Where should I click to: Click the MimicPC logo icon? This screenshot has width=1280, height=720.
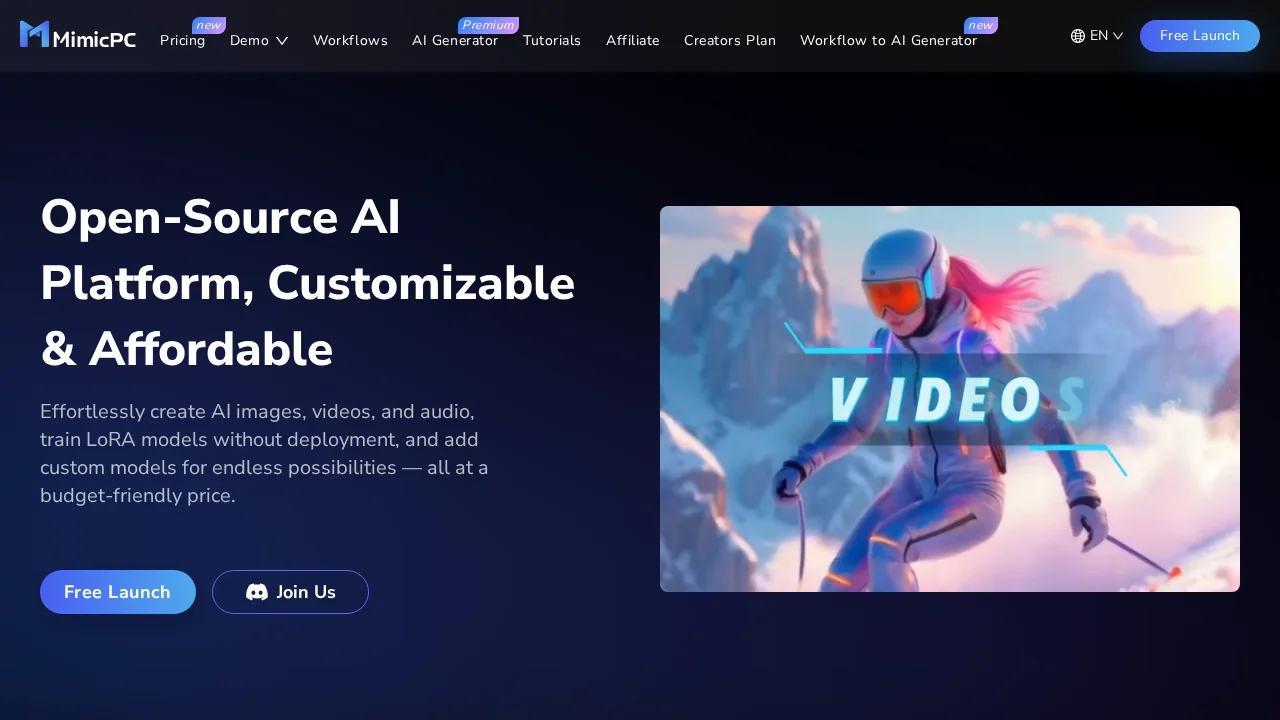pos(35,35)
